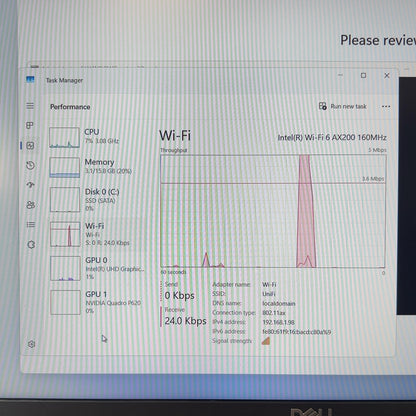Click the Intel(R) Wi-Fi 6 AX200 160MHz text
Image resolution: width=416 pixels, height=416 pixels.
(x=332, y=137)
